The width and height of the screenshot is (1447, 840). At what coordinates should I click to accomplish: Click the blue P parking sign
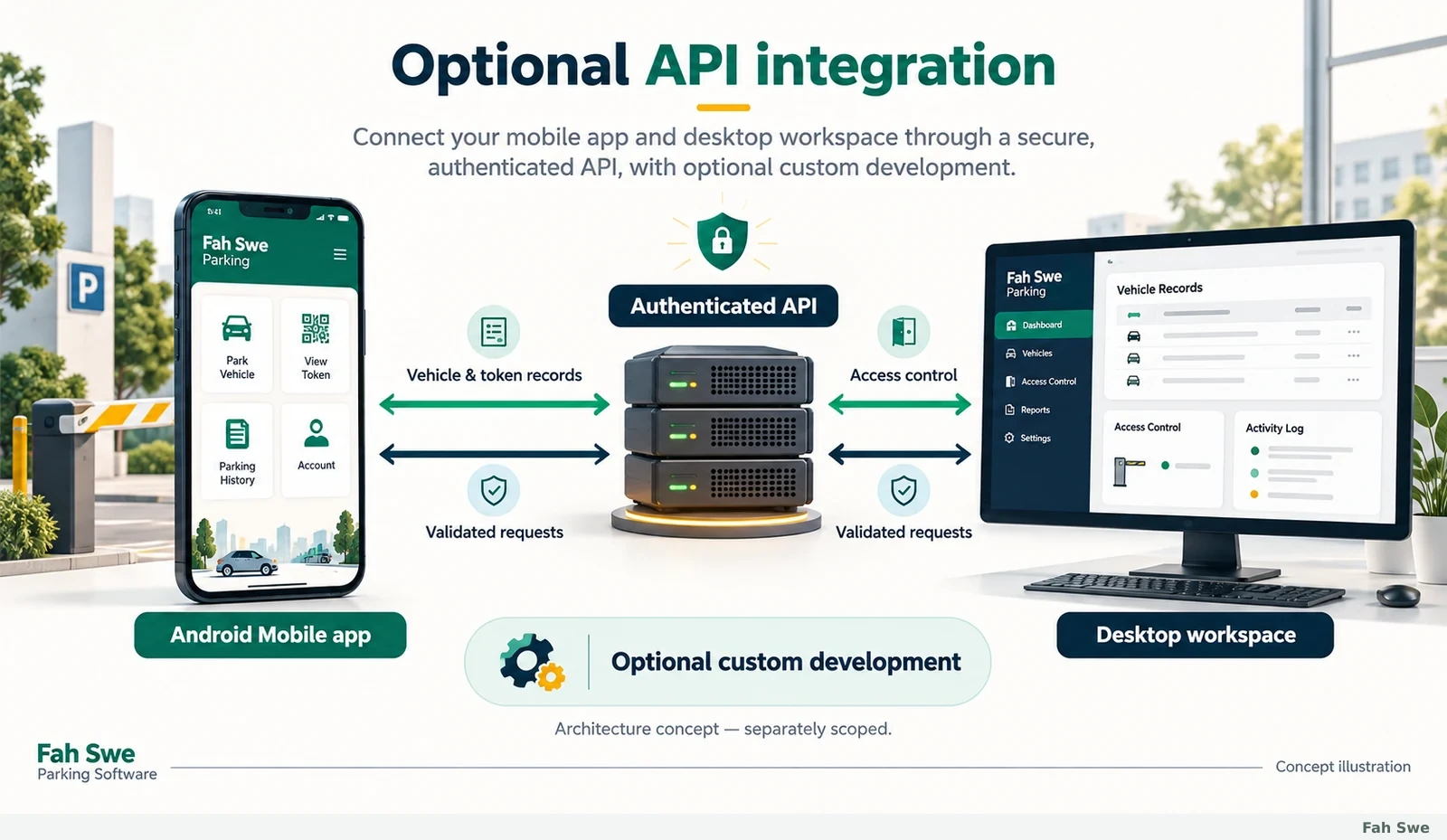click(x=86, y=288)
